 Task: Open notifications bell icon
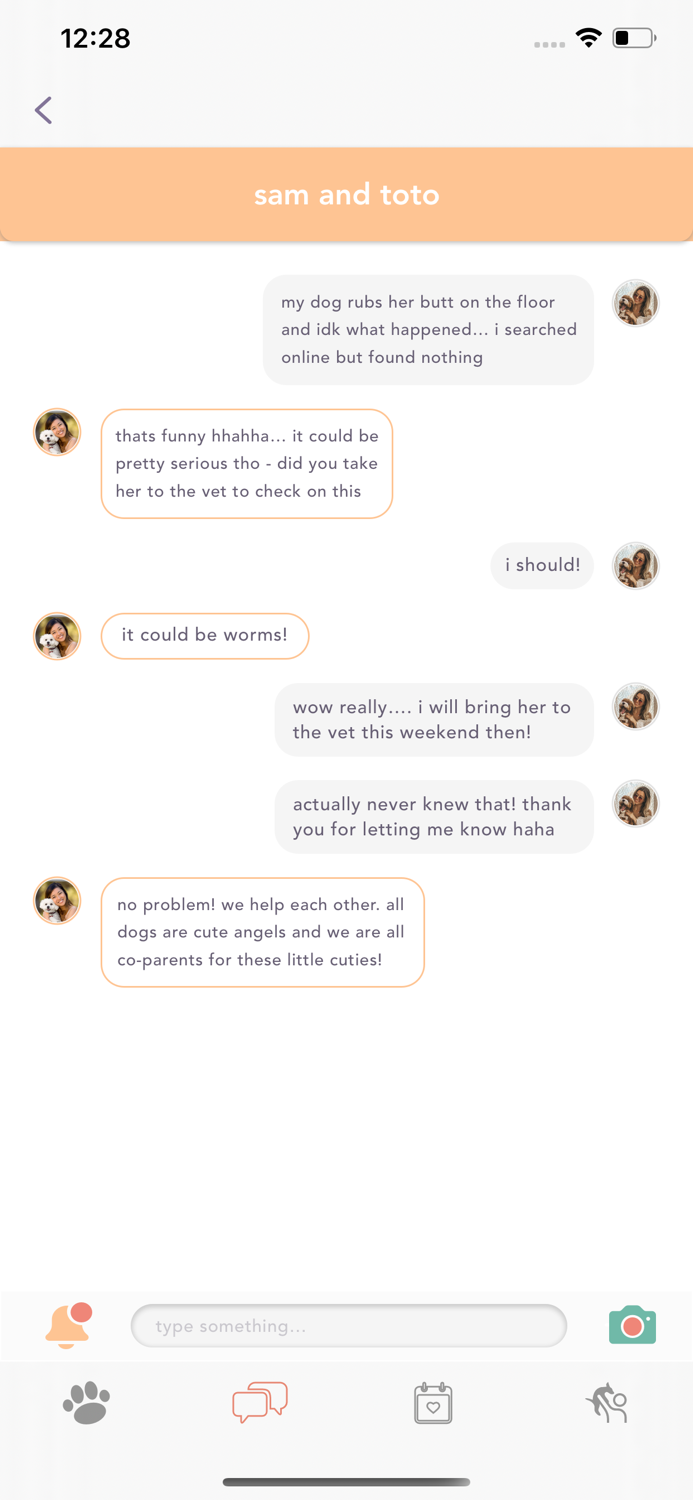click(x=68, y=1326)
